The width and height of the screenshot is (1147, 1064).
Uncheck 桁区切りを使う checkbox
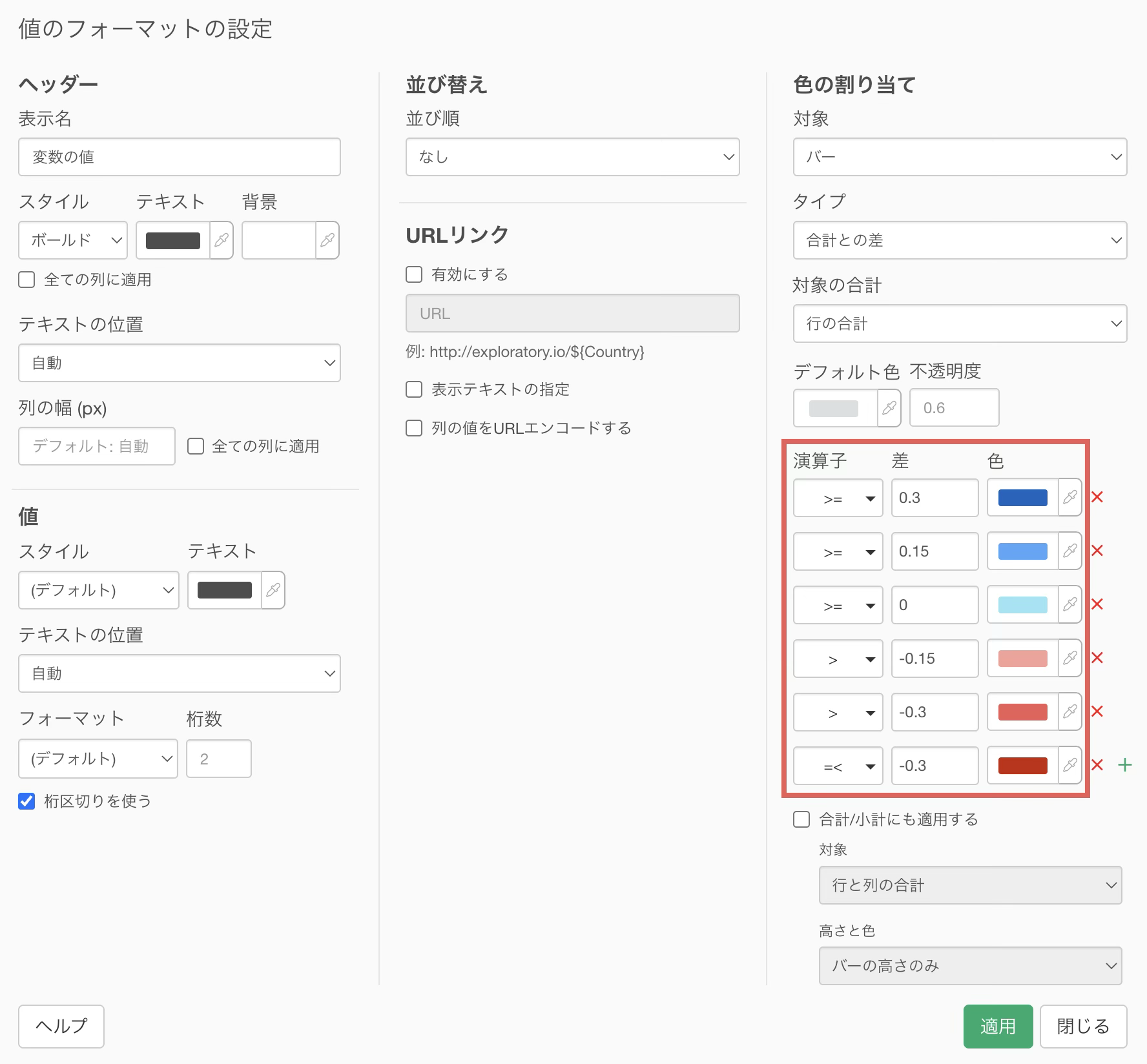click(x=26, y=801)
